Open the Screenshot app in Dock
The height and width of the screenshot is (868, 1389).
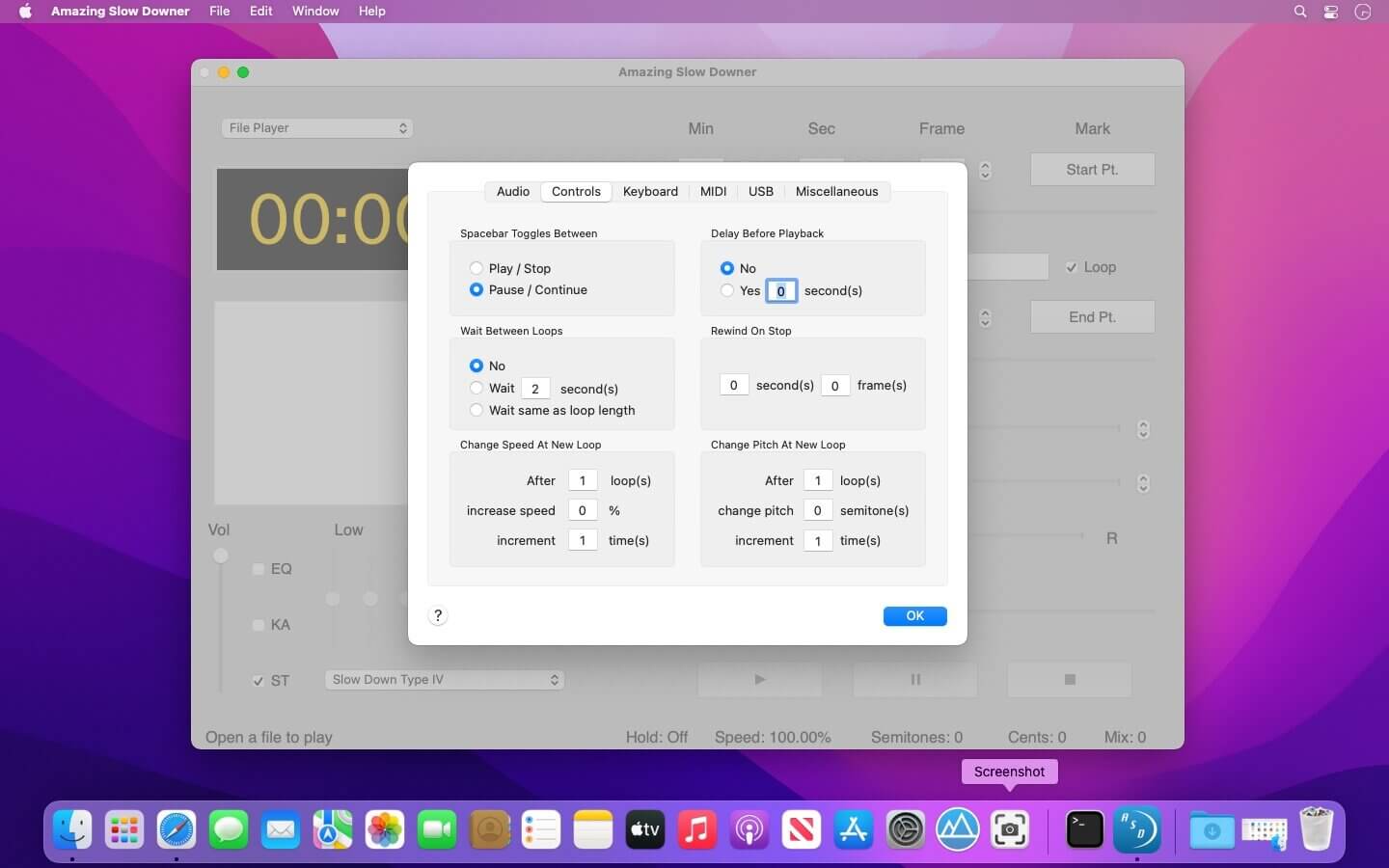click(x=1010, y=829)
